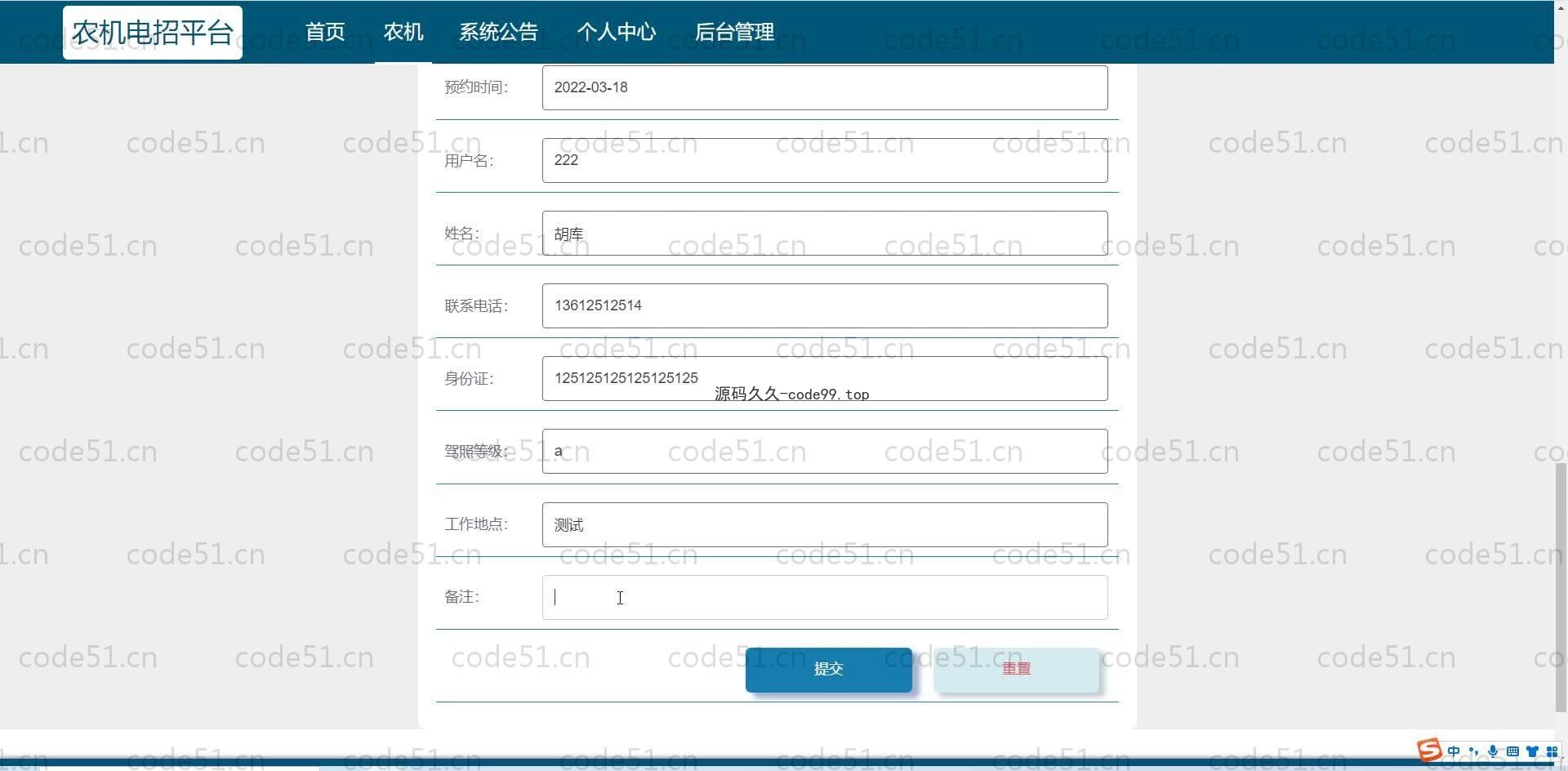Viewport: 1568px width, 771px height.
Task: Toggle the 中 Chinese/English input mode
Action: 1454,751
